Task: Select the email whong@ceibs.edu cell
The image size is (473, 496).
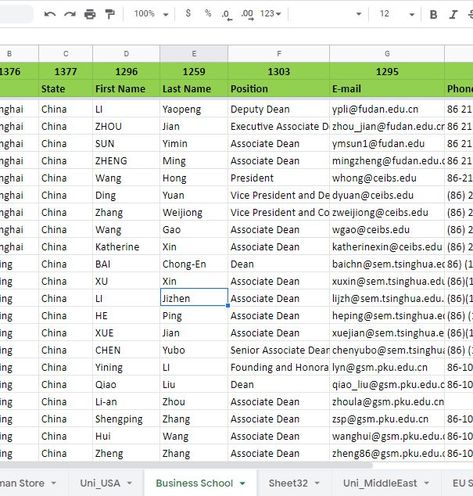Action: [x=387, y=178]
